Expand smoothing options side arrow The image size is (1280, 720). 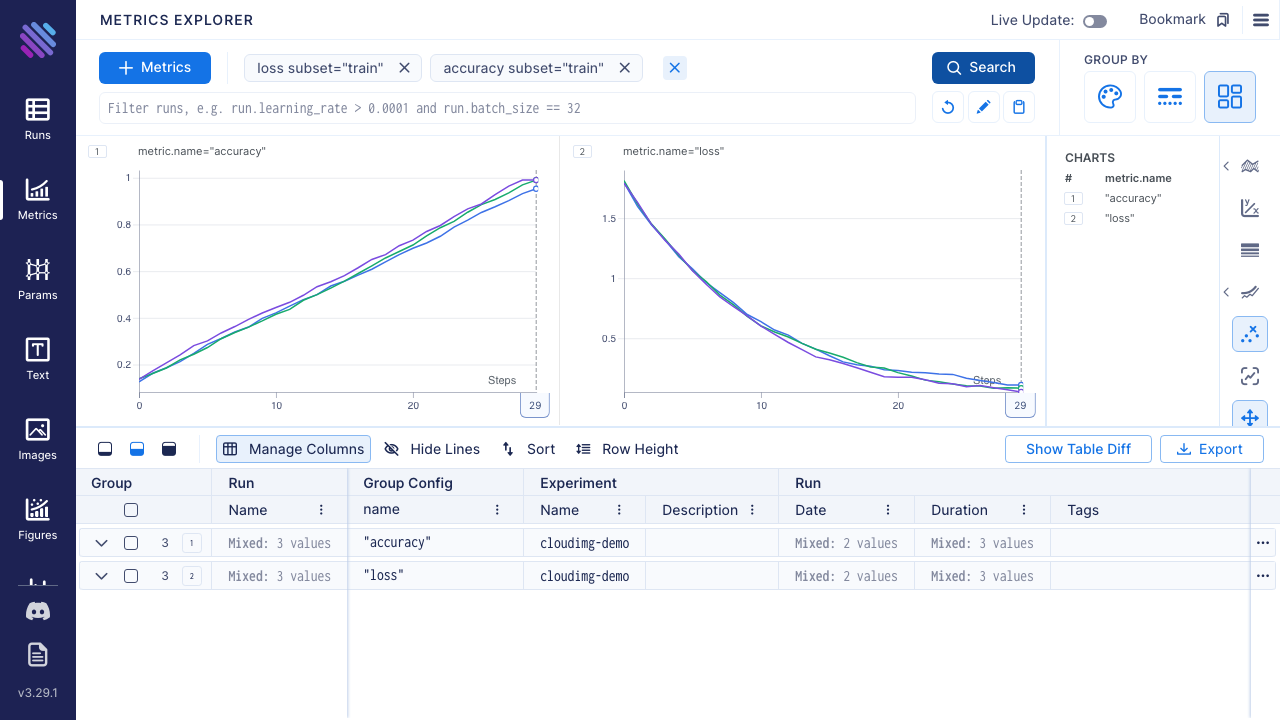click(1226, 292)
